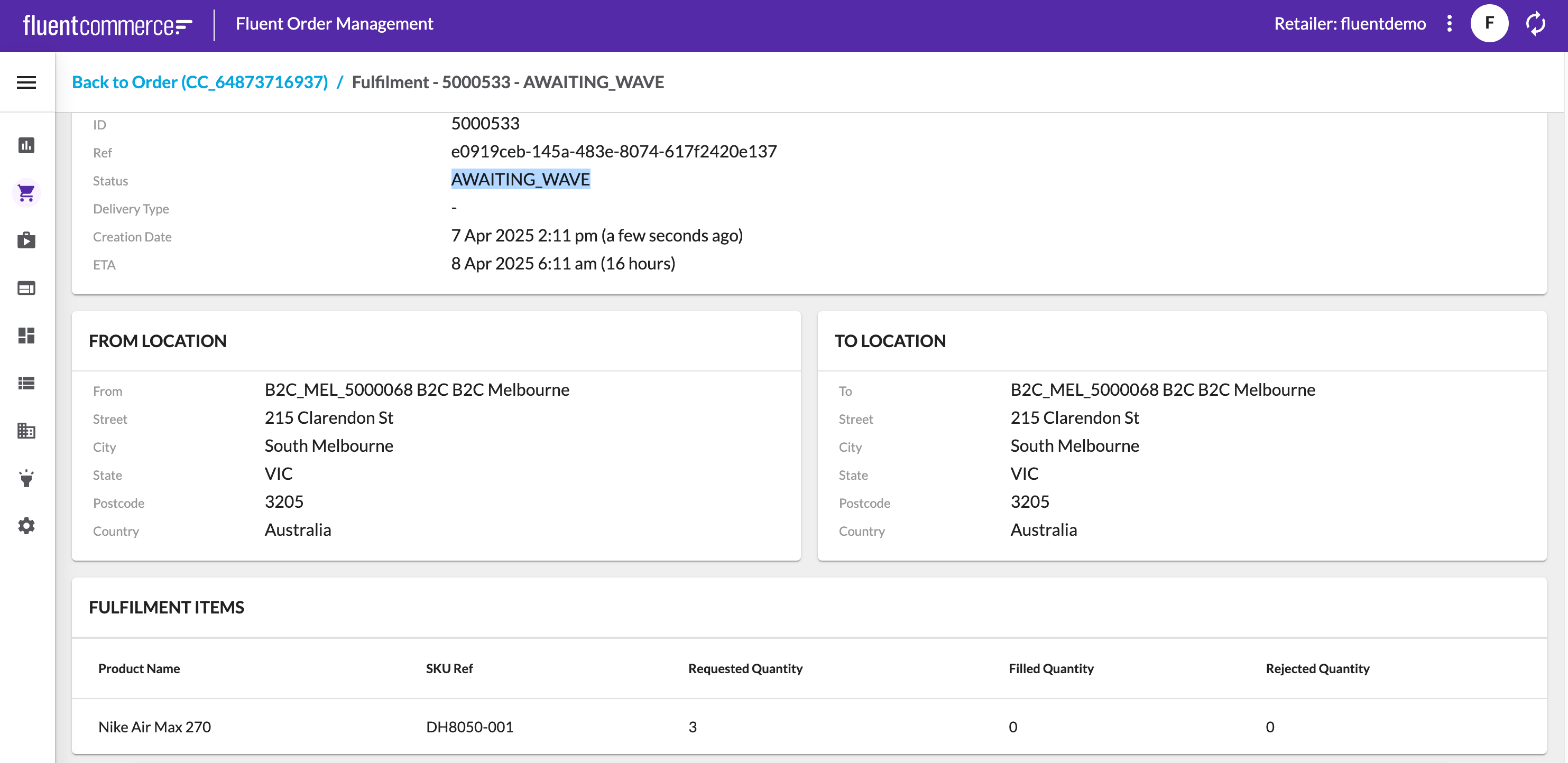Select the Nike Air Max 270 row

pos(154,727)
